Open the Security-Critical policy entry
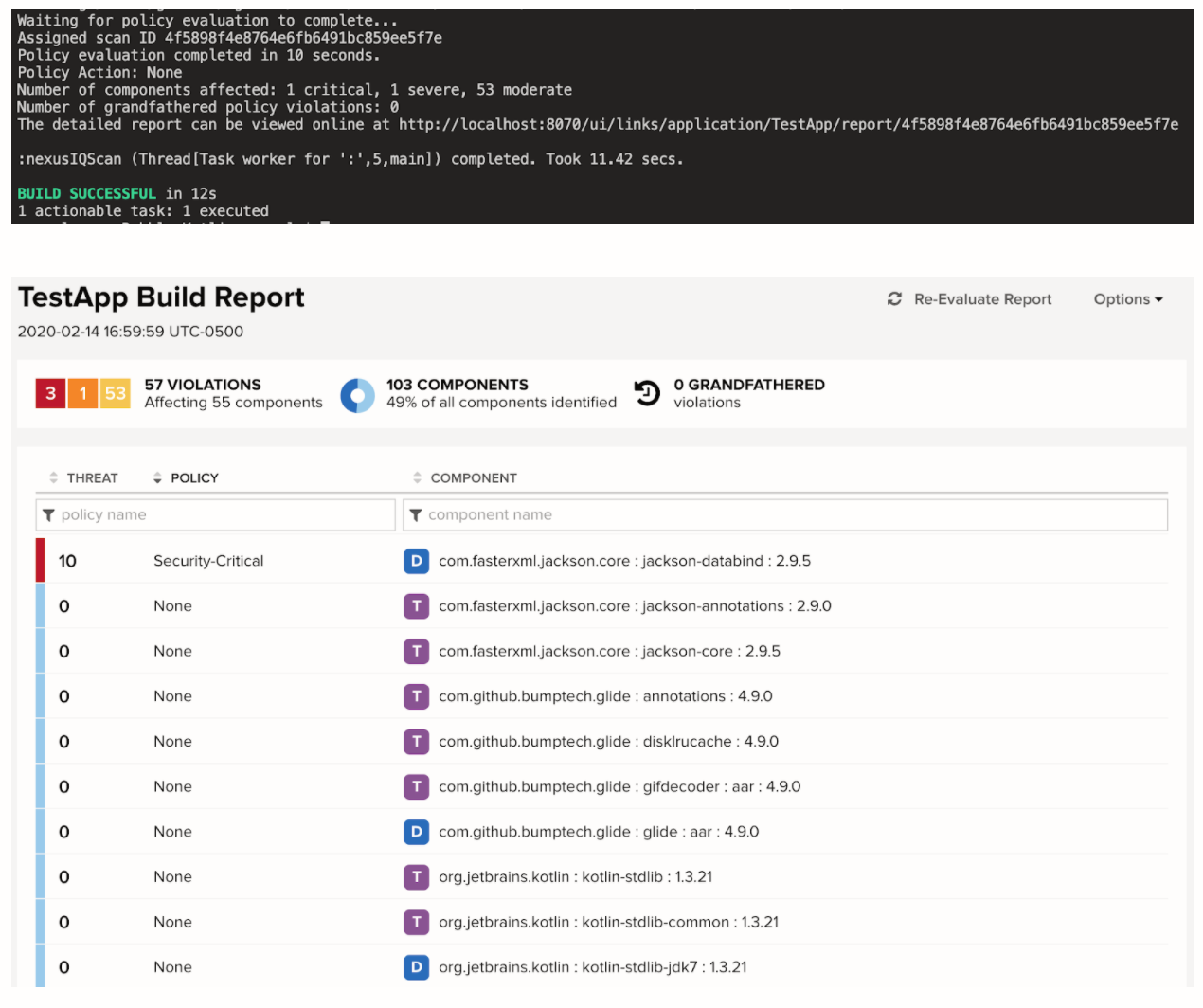The width and height of the screenshot is (1203, 1008). [x=208, y=561]
